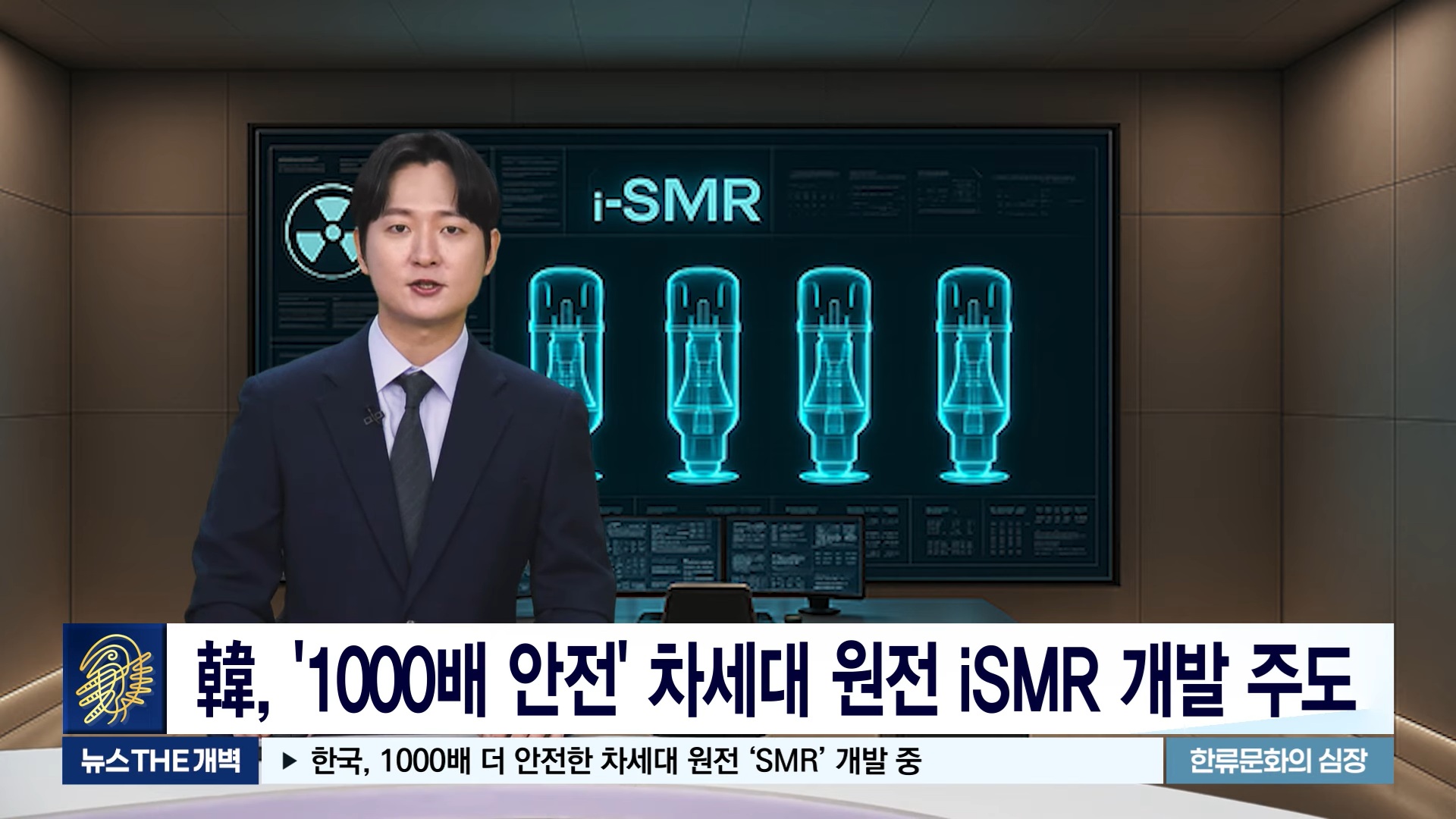Click the 韓 character starting the headline
This screenshot has height=819, width=1456.
pos(224,679)
